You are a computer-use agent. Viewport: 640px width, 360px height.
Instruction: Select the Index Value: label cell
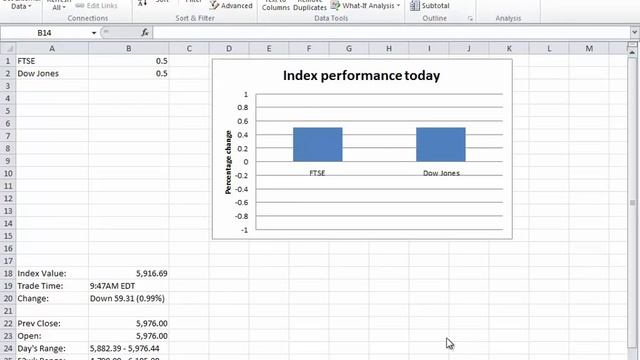pos(52,273)
